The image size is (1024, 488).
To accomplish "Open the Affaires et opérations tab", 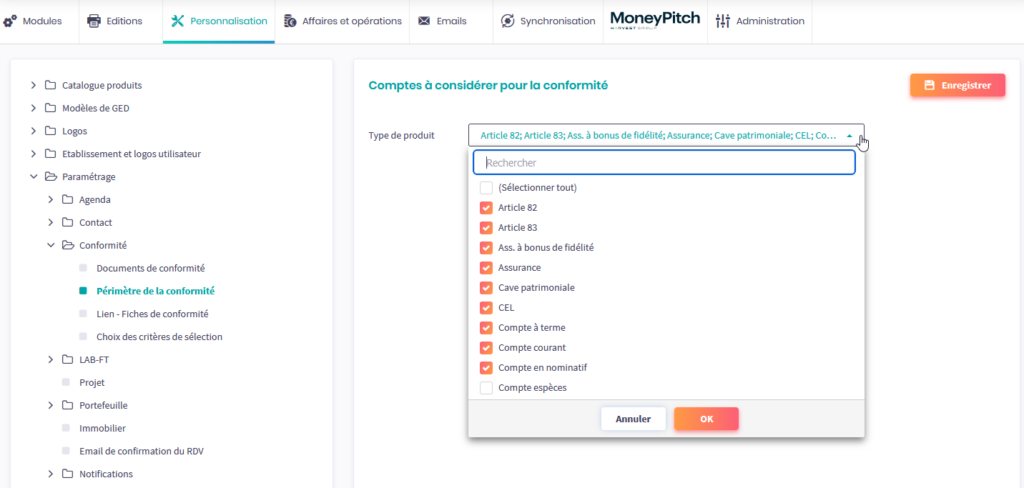I will pos(343,21).
